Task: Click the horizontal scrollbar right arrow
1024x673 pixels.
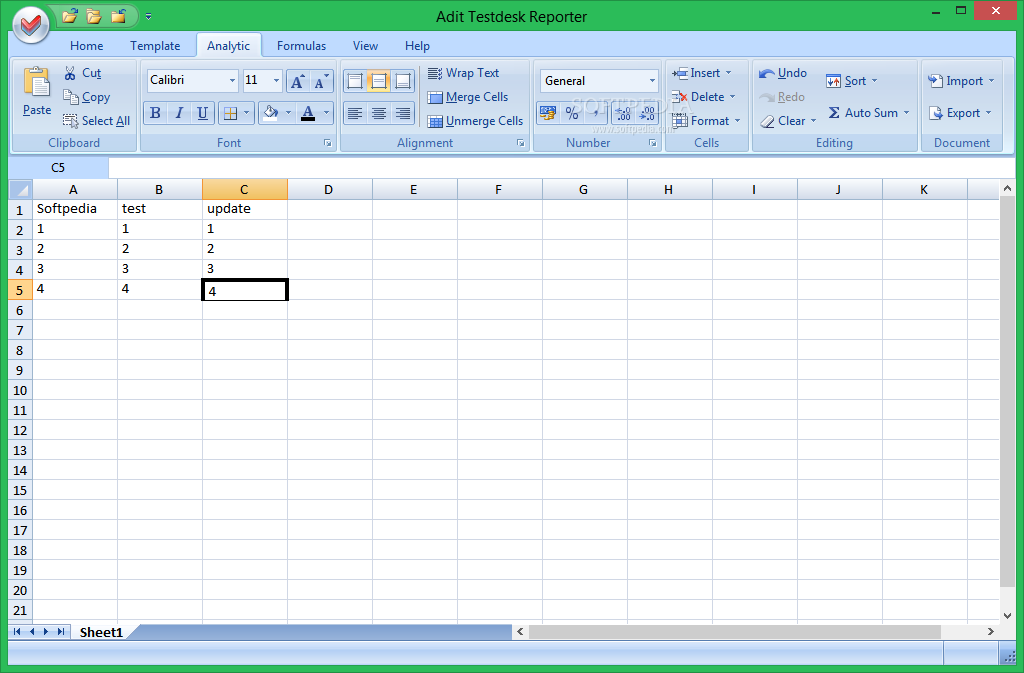Action: tap(991, 631)
